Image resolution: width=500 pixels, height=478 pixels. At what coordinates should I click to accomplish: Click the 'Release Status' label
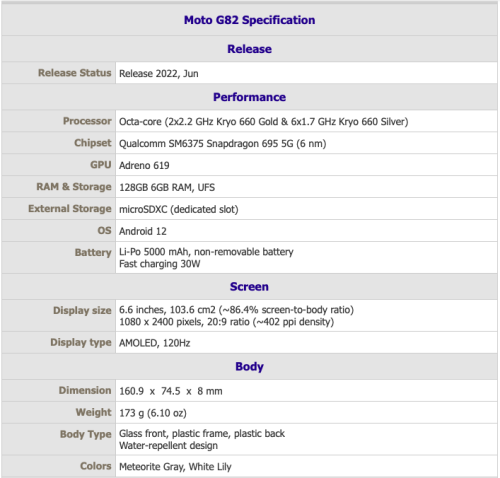tap(75, 73)
